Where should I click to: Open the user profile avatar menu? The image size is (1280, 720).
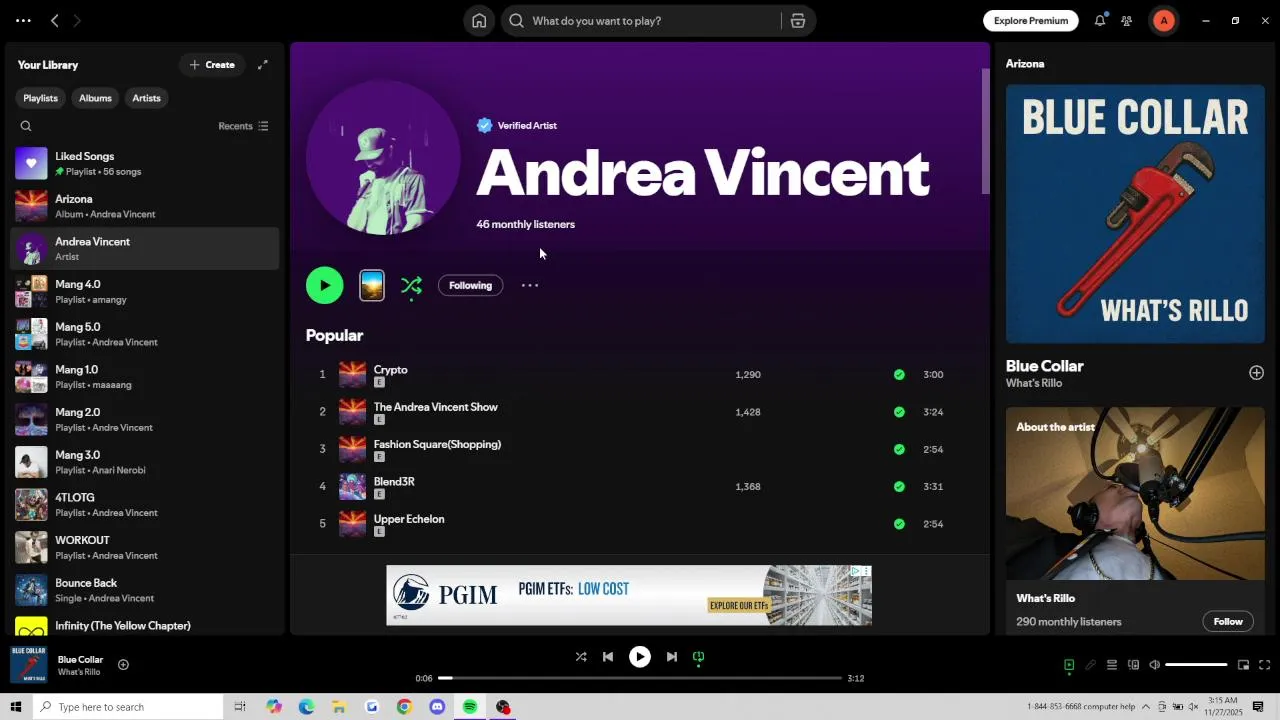pos(1164,20)
